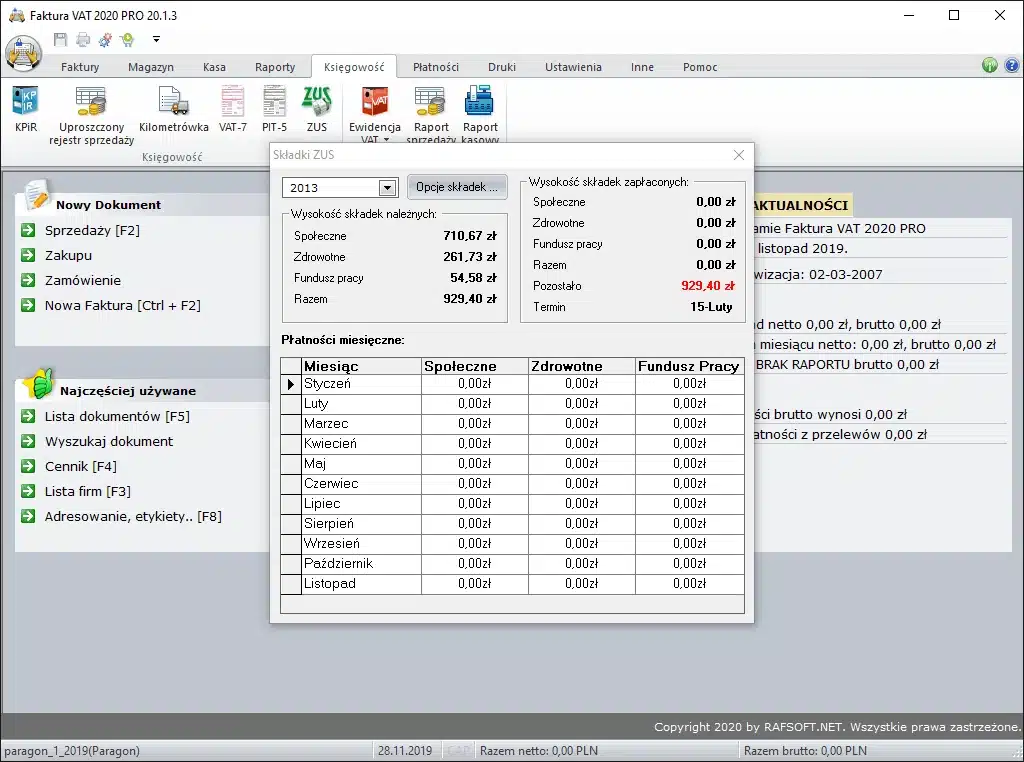Switch to the Faktury tab
1024x762 pixels.
pyautogui.click(x=80, y=67)
